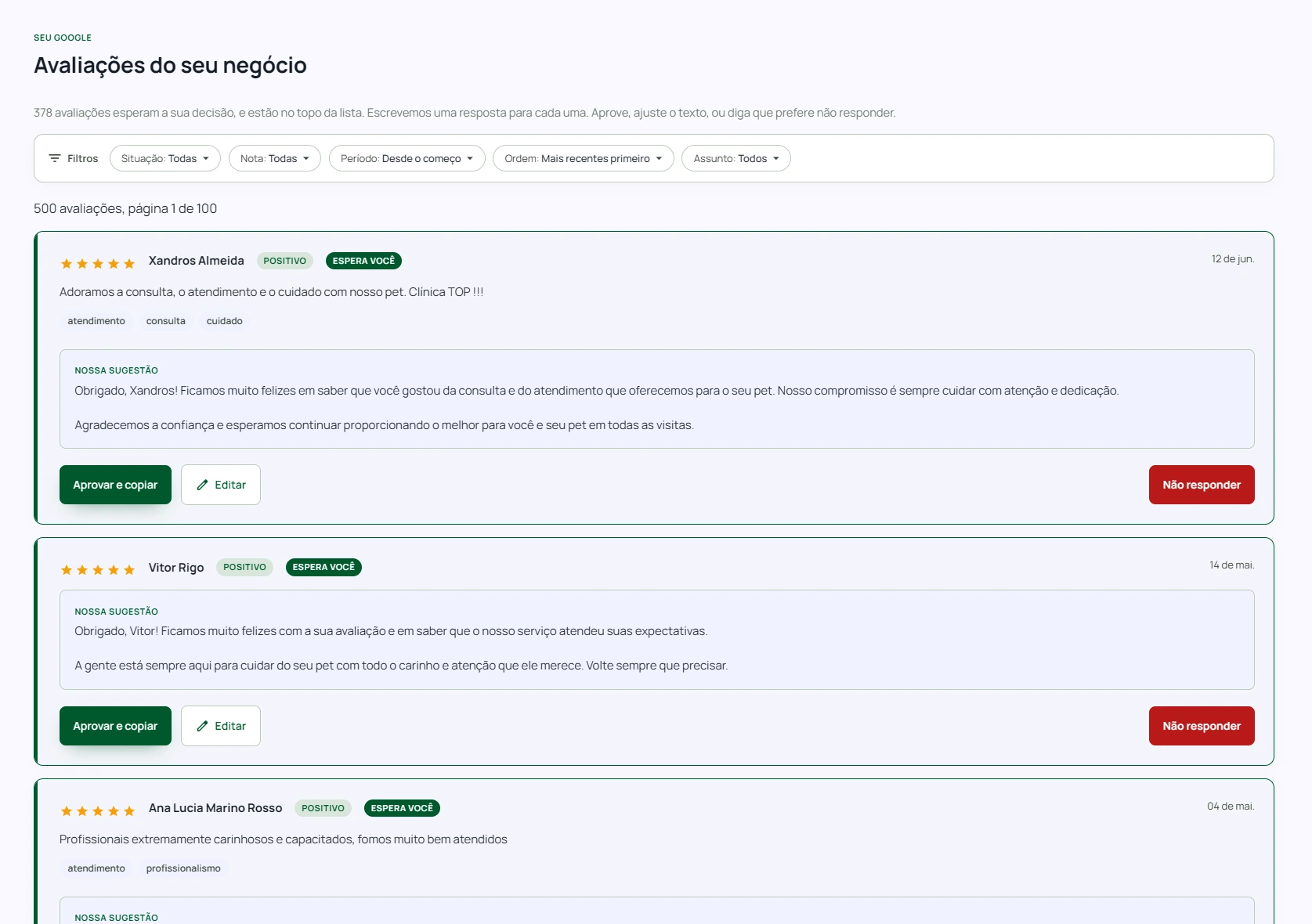Open the Situação: Todas dropdown
This screenshot has height=924, width=1312.
(165, 158)
